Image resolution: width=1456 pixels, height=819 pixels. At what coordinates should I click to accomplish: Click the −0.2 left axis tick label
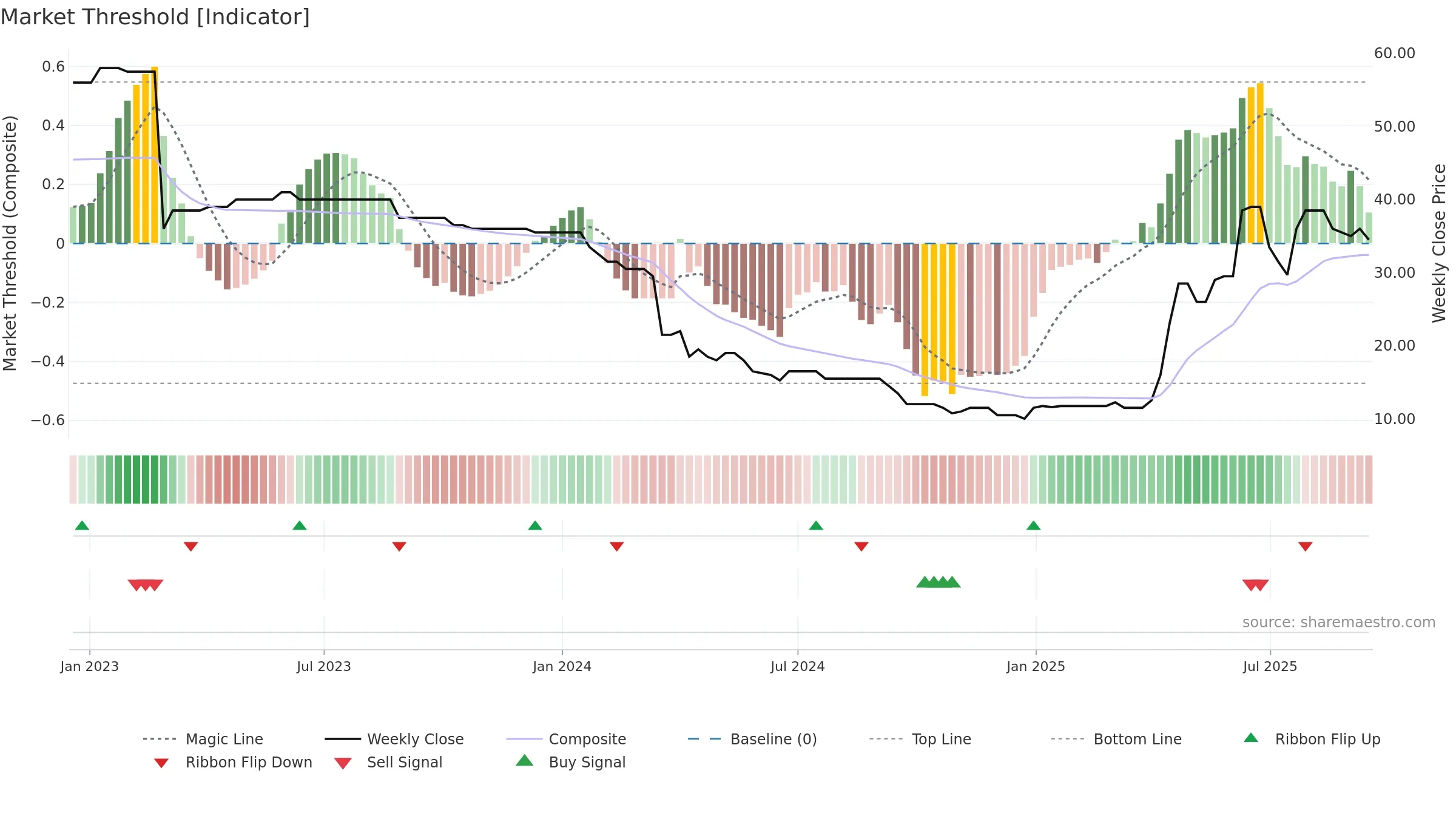48,303
